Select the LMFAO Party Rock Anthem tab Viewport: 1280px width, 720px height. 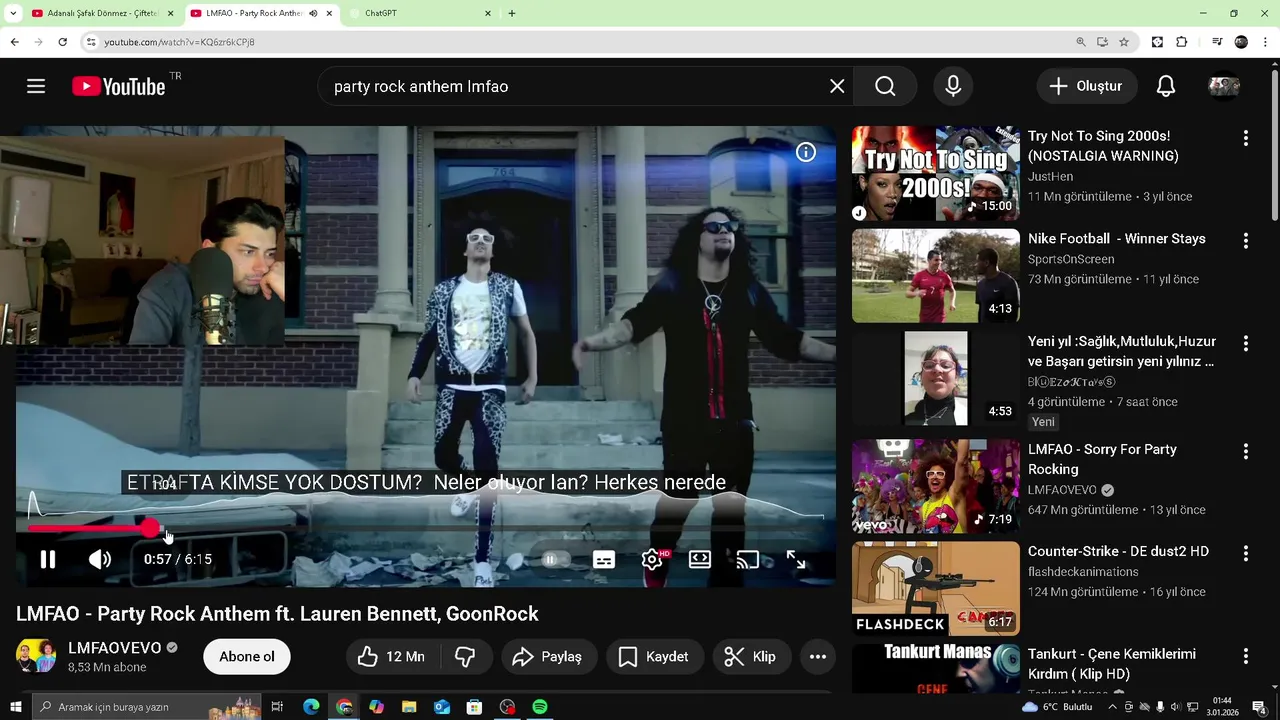point(254,13)
